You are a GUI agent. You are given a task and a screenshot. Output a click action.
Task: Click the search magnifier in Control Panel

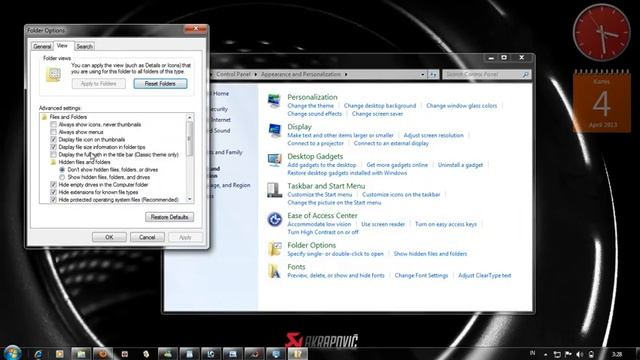pos(525,74)
